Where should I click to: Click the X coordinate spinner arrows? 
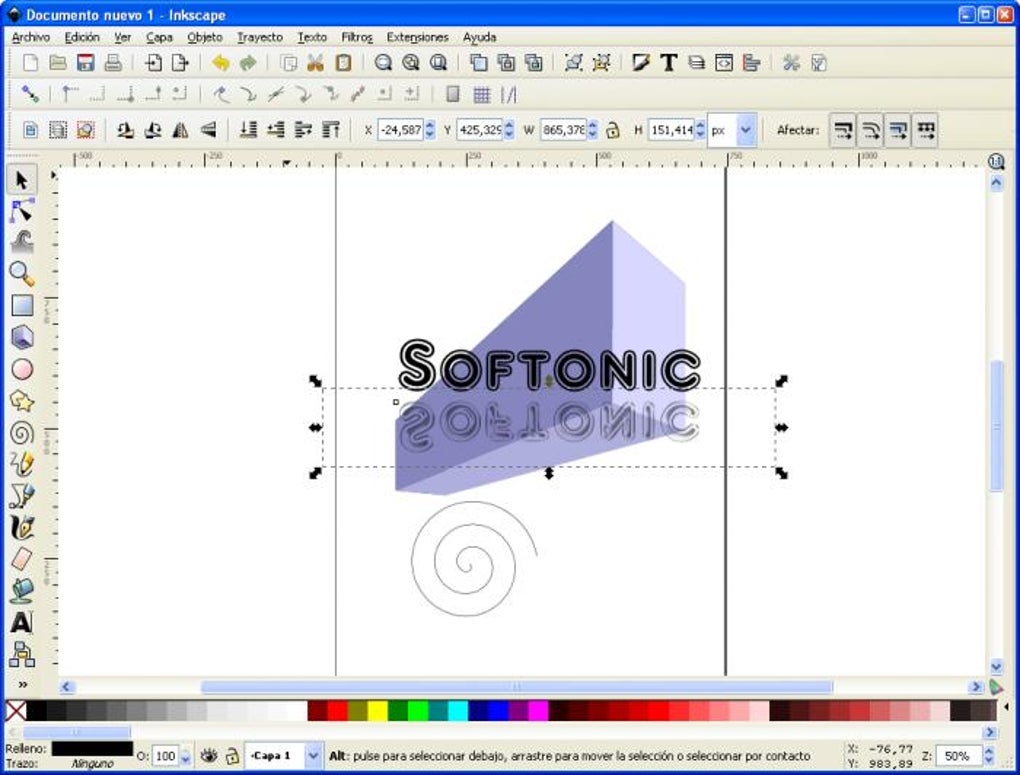[x=429, y=130]
